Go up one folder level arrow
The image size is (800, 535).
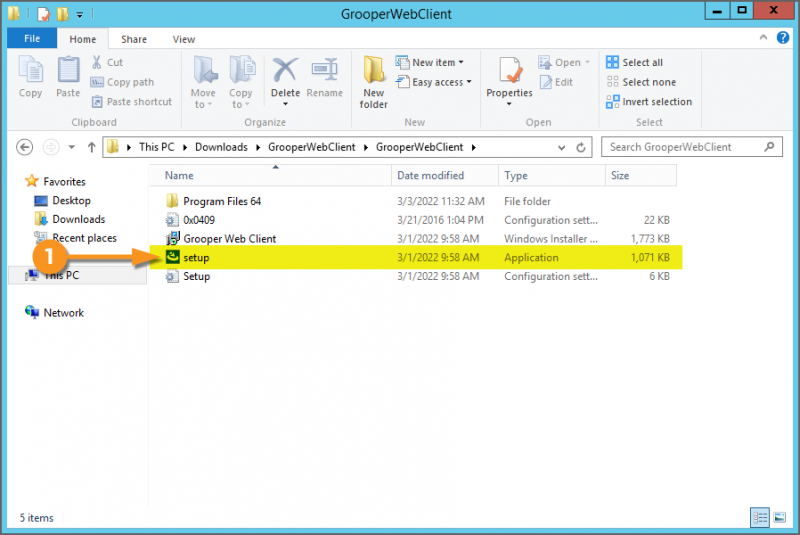tap(91, 147)
